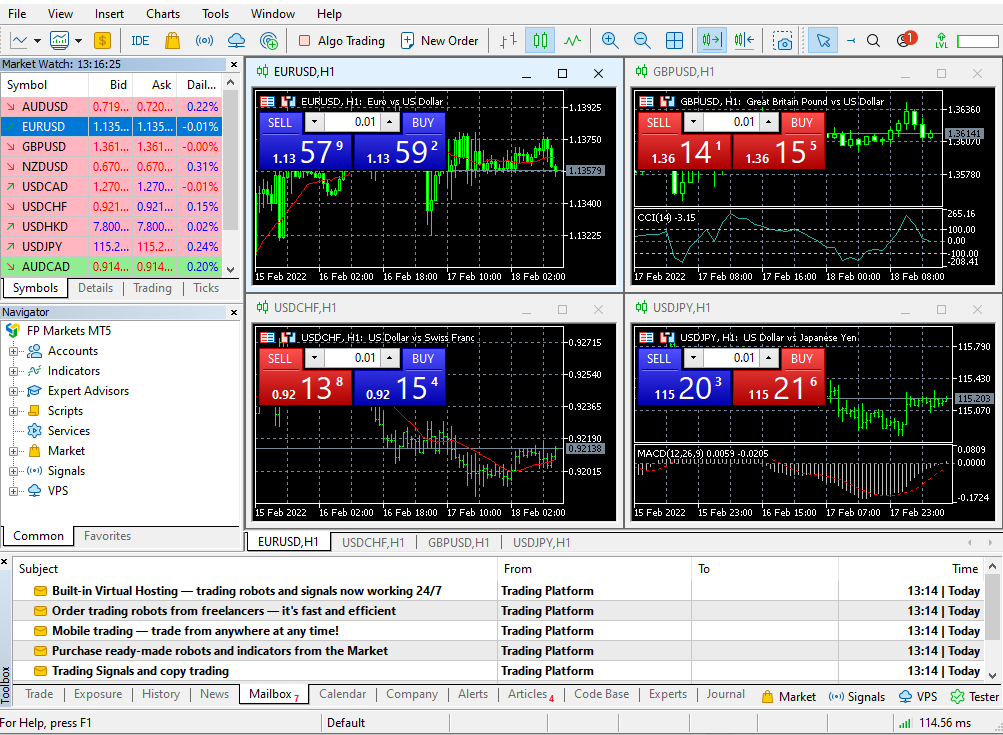Click SELL on the USDCHF chart
The width and height of the screenshot is (1003, 735).
(x=280, y=358)
